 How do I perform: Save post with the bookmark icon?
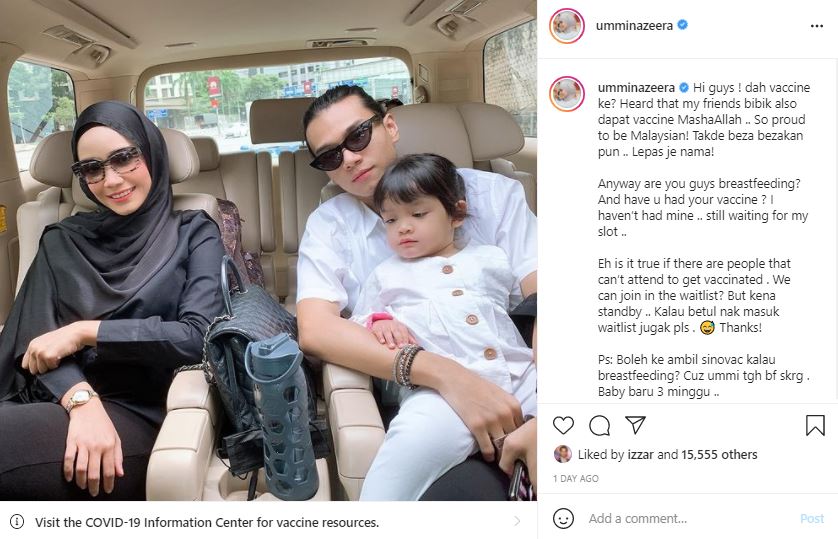[815, 425]
